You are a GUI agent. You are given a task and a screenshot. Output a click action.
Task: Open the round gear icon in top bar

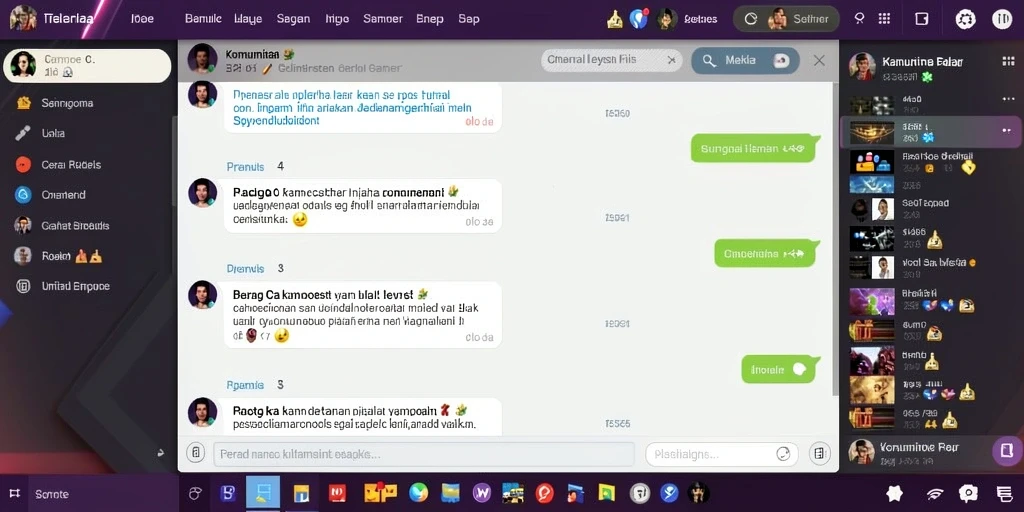click(965, 19)
